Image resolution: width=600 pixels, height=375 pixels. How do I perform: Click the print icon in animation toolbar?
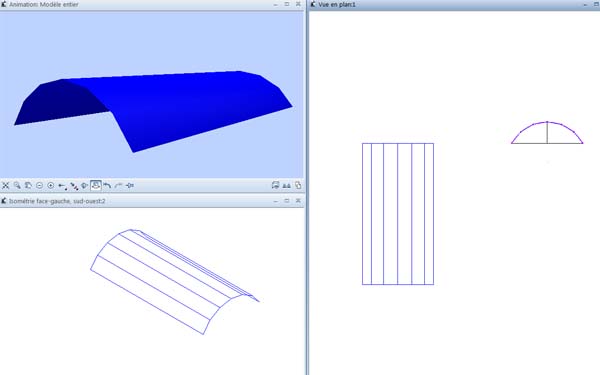(275, 186)
